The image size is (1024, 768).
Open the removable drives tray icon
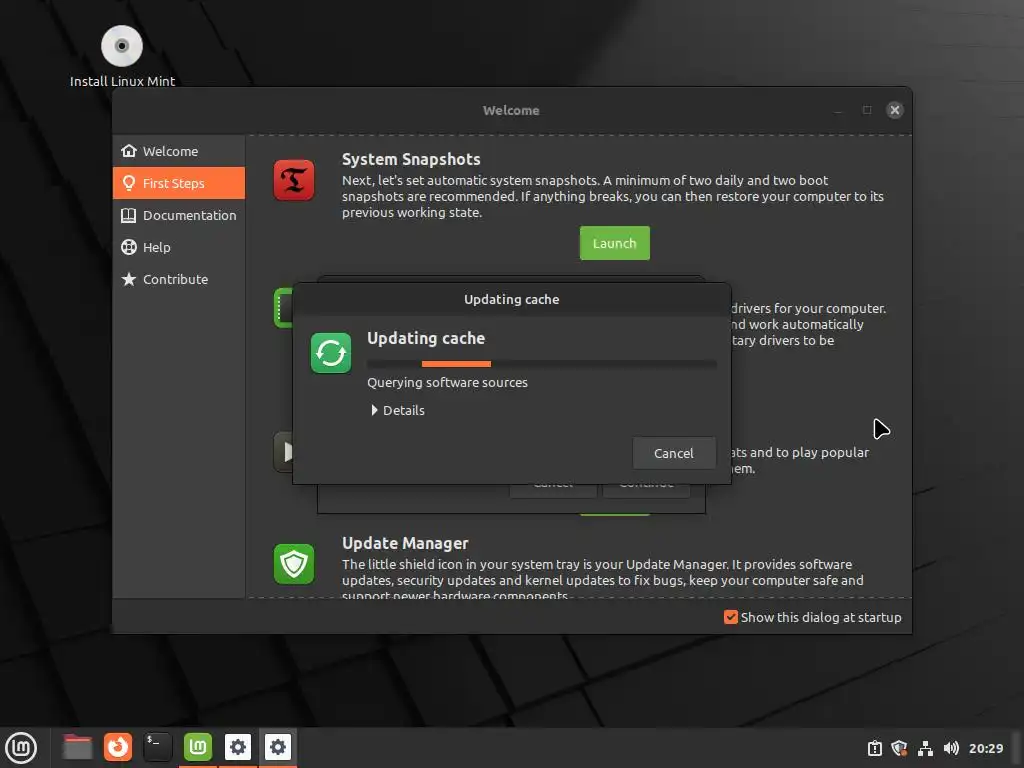pos(874,748)
